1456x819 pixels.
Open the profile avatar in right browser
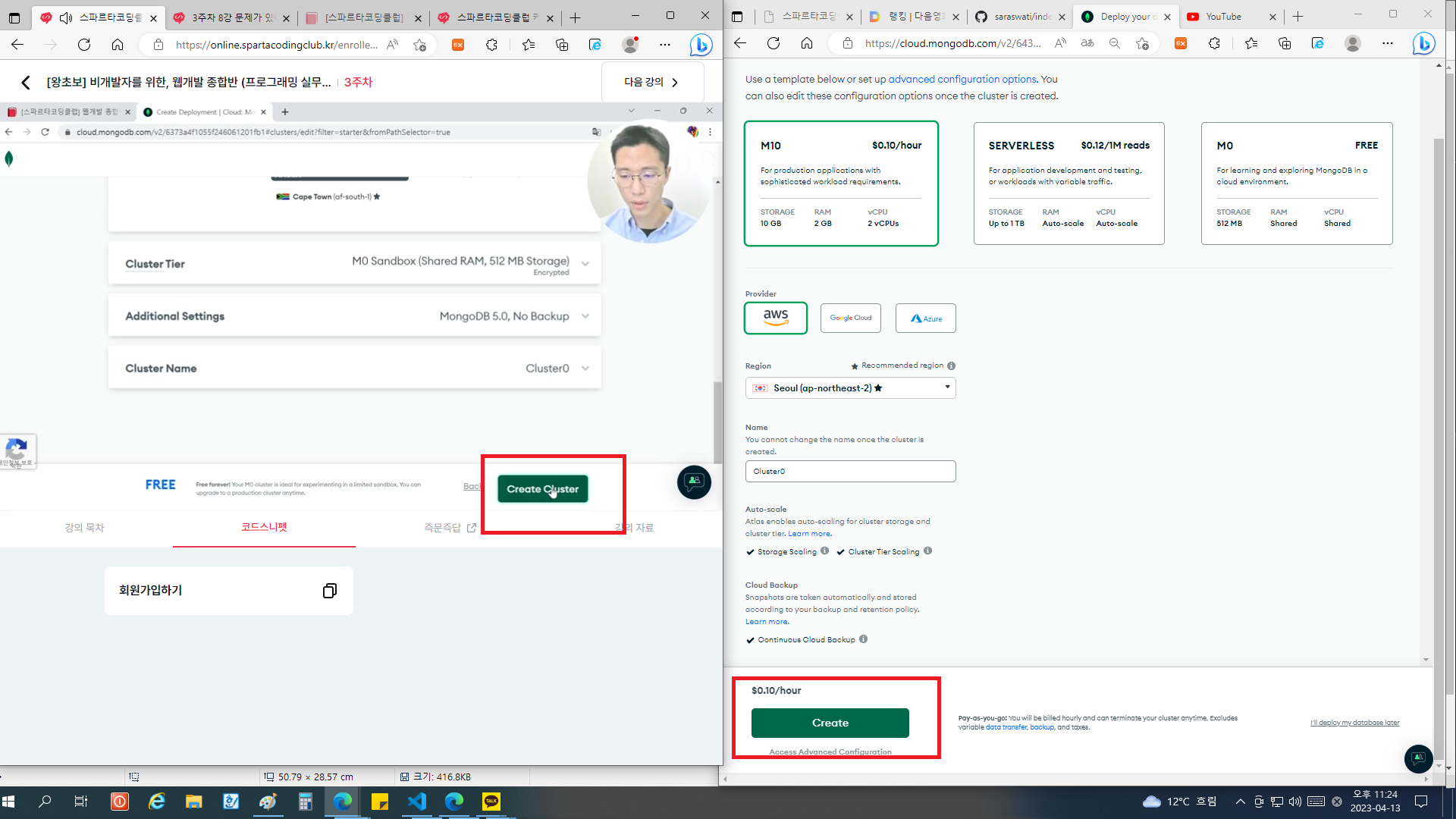(x=1352, y=43)
